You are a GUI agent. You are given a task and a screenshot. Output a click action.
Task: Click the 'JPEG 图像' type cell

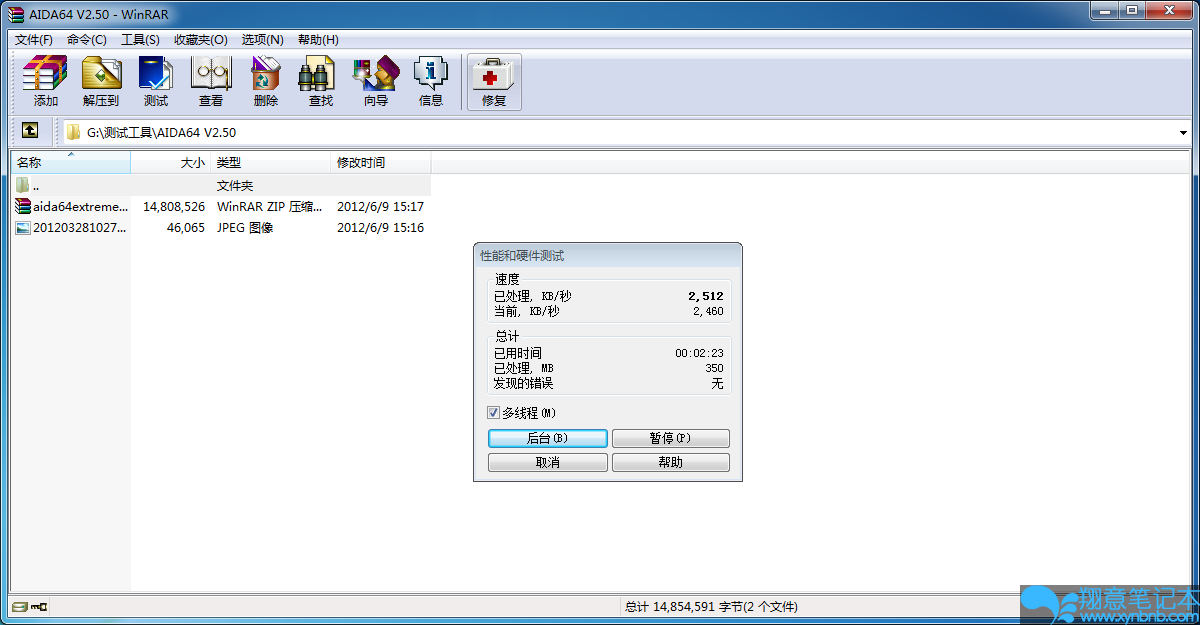245,227
